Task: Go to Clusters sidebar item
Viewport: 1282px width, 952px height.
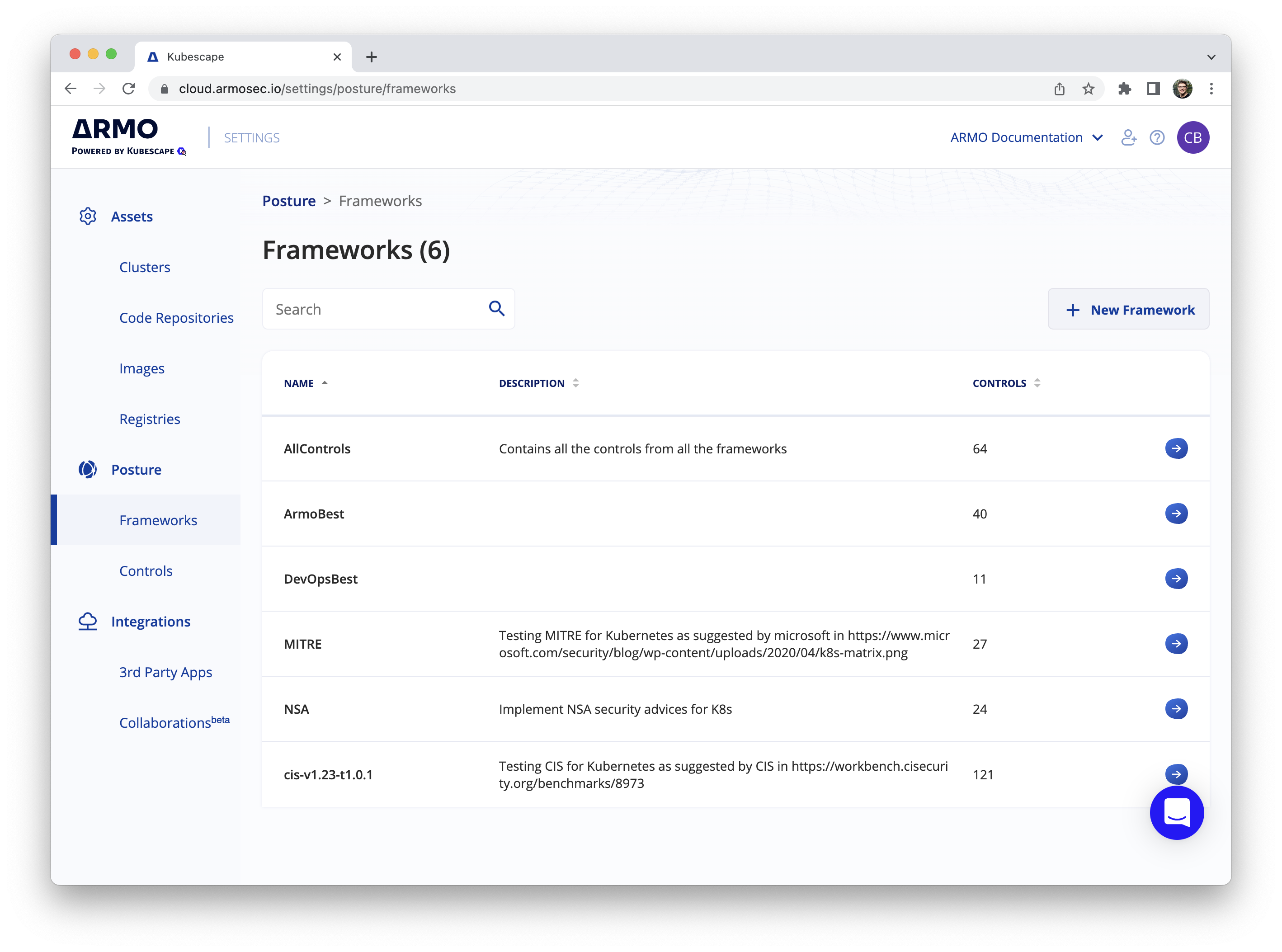Action: 145,268
